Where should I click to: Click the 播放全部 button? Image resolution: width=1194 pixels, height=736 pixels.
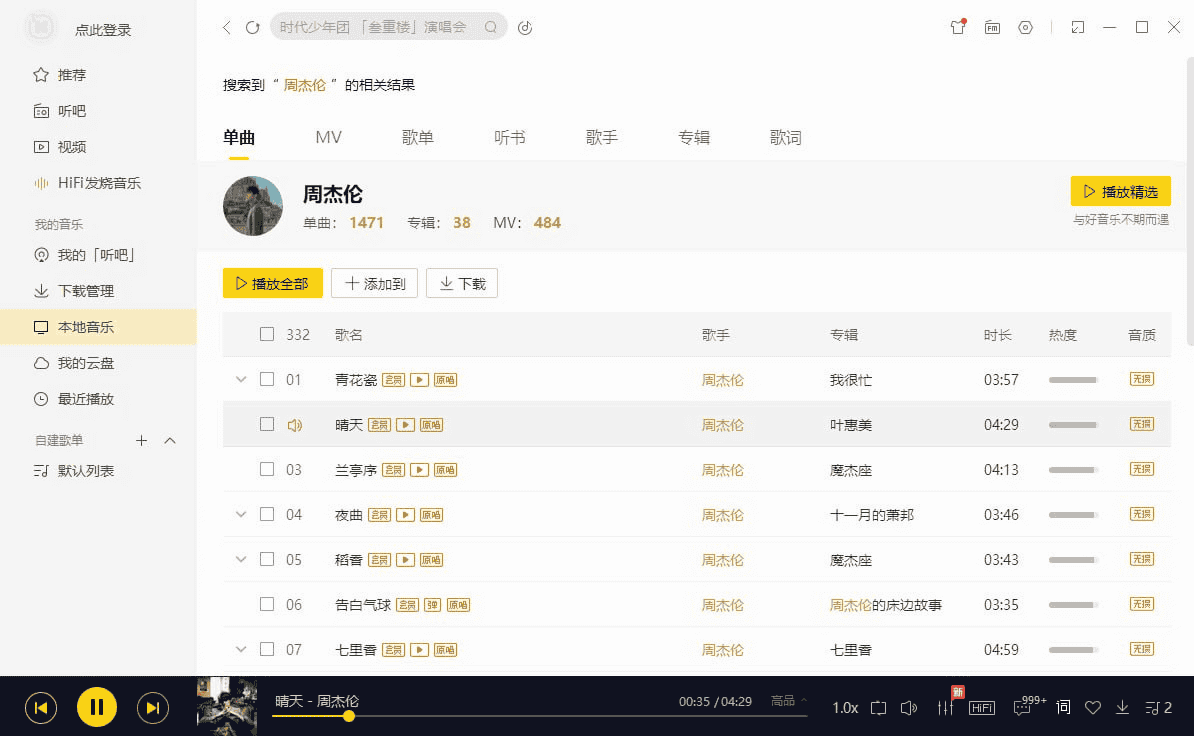click(x=272, y=283)
